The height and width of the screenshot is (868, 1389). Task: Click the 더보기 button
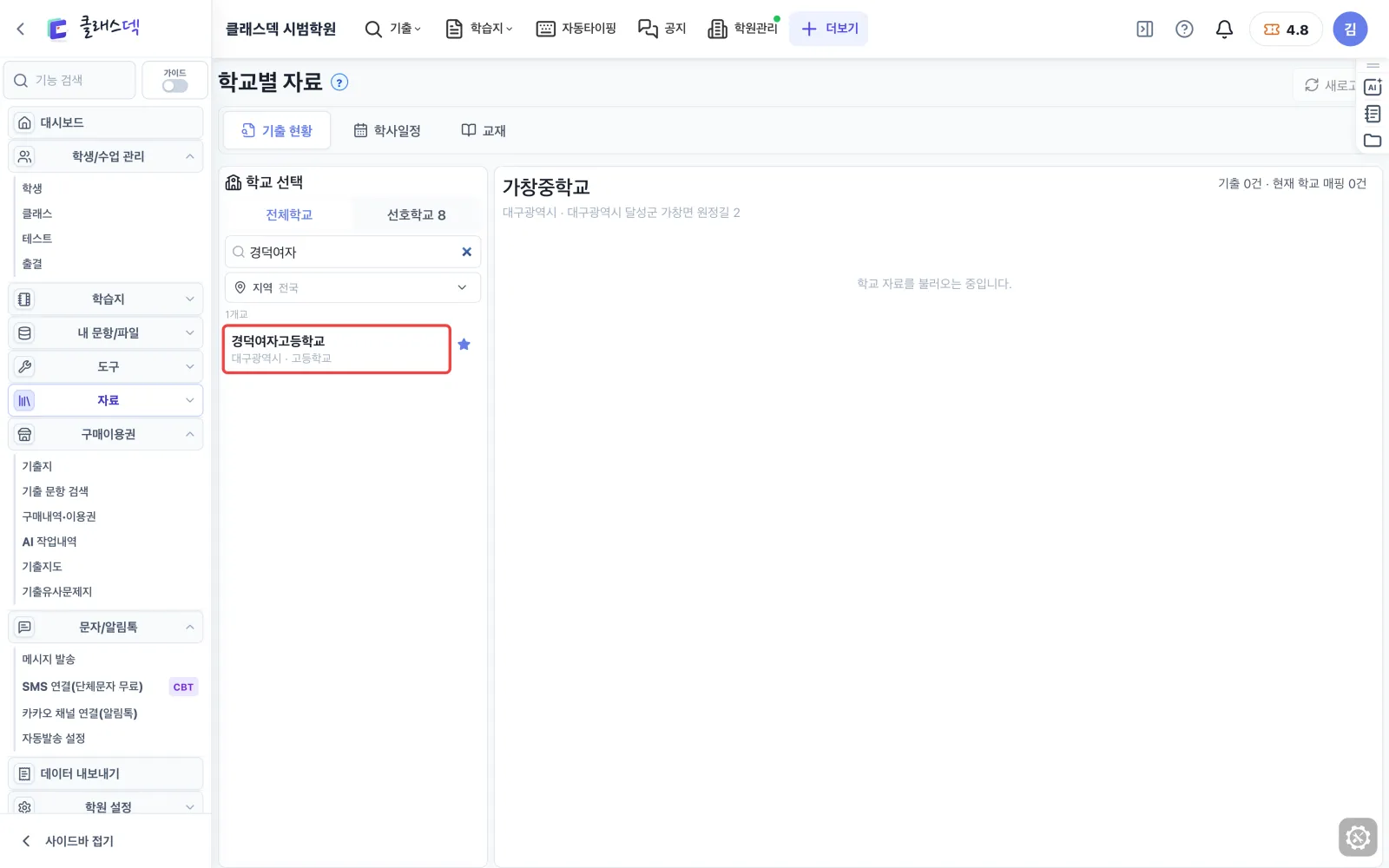coord(829,29)
